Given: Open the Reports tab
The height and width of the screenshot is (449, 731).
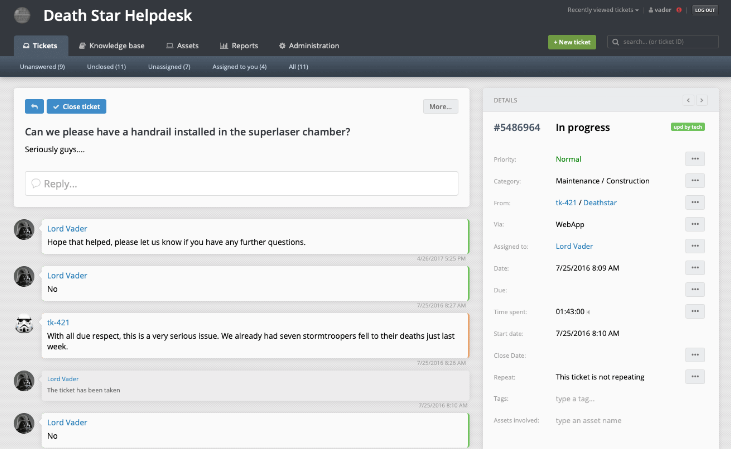Looking at the screenshot, I should tap(239, 46).
